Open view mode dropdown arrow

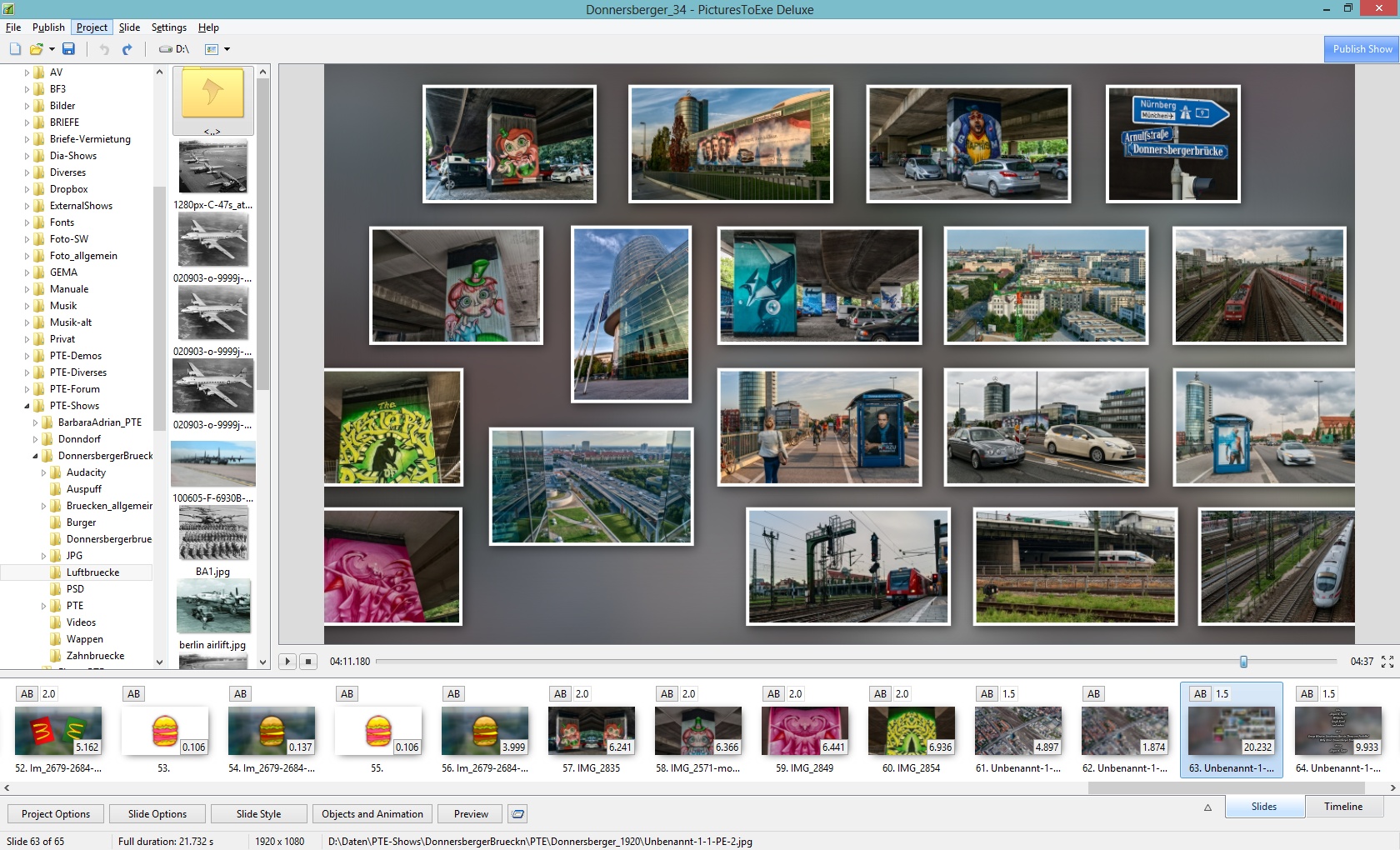point(227,49)
